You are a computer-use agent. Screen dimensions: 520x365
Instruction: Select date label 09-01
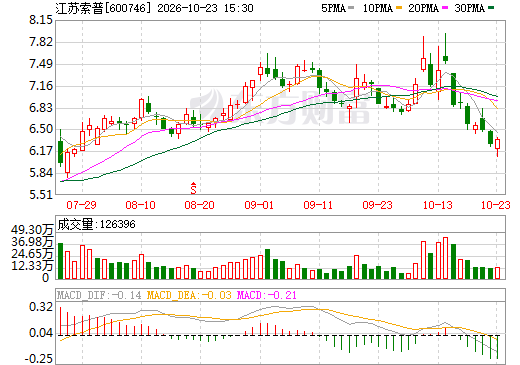tap(259, 205)
